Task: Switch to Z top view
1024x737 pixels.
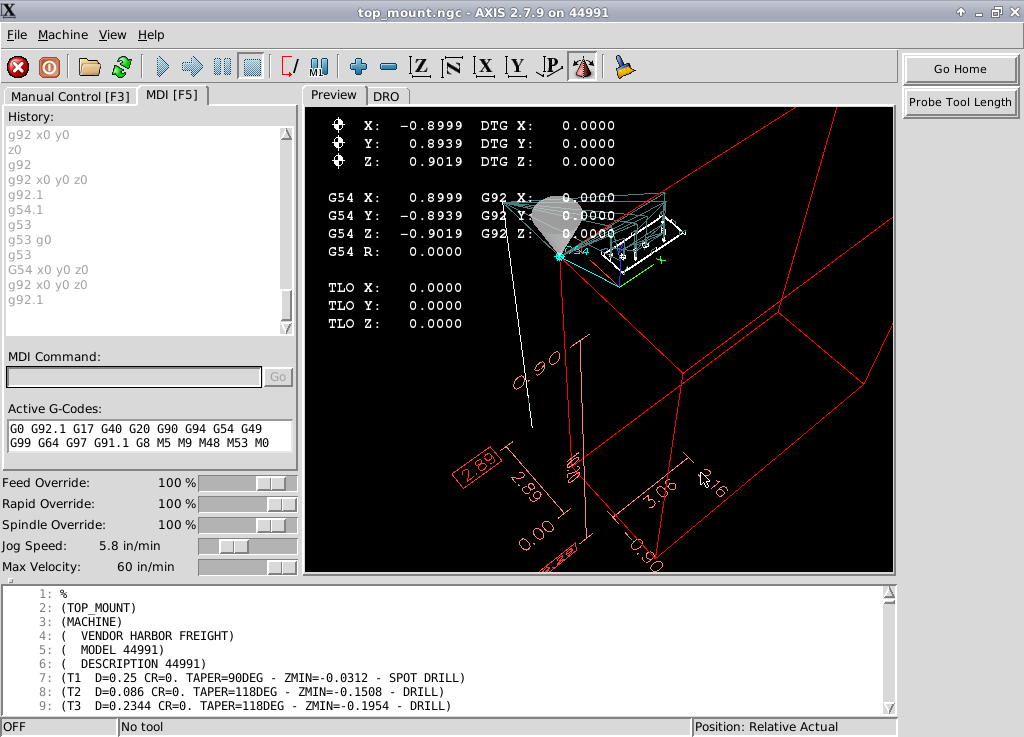Action: (x=420, y=67)
